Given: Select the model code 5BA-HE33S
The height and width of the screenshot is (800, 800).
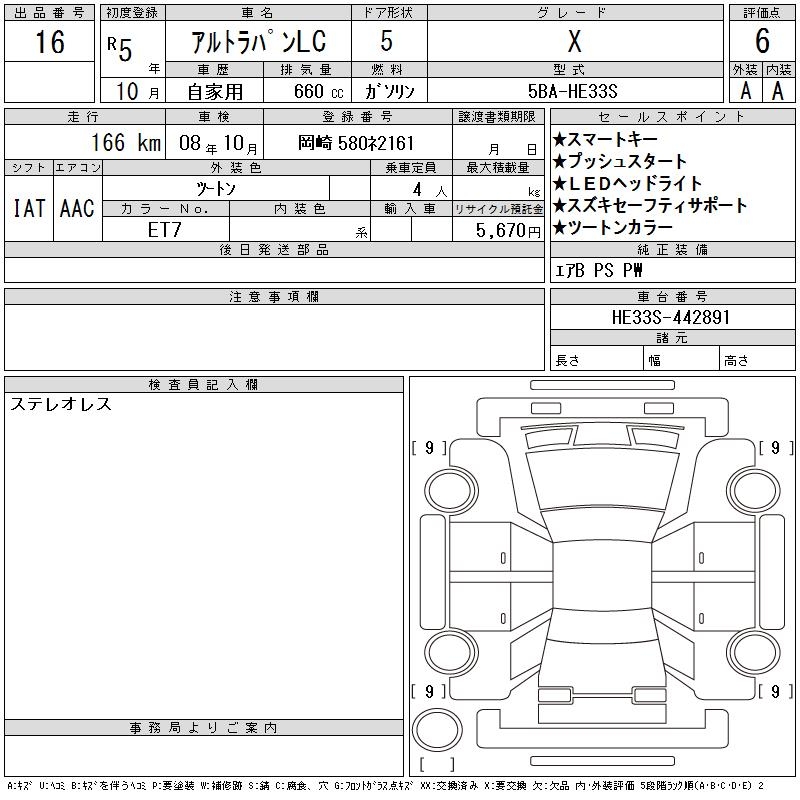Looking at the screenshot, I should (x=574, y=90).
